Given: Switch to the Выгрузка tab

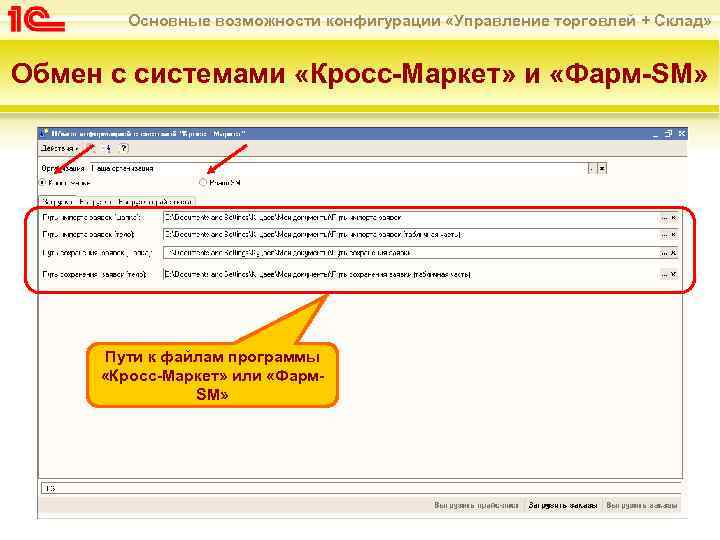Looking at the screenshot, I should [x=96, y=202].
